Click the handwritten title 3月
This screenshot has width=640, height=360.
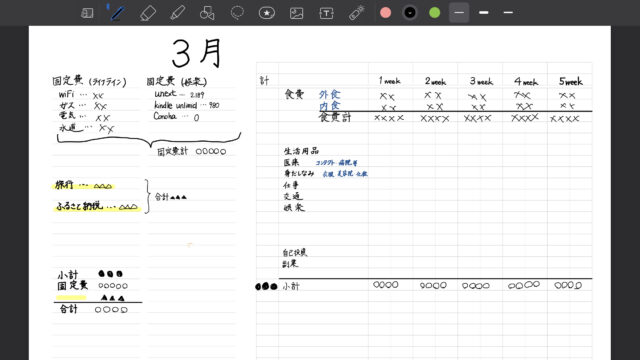point(197,53)
